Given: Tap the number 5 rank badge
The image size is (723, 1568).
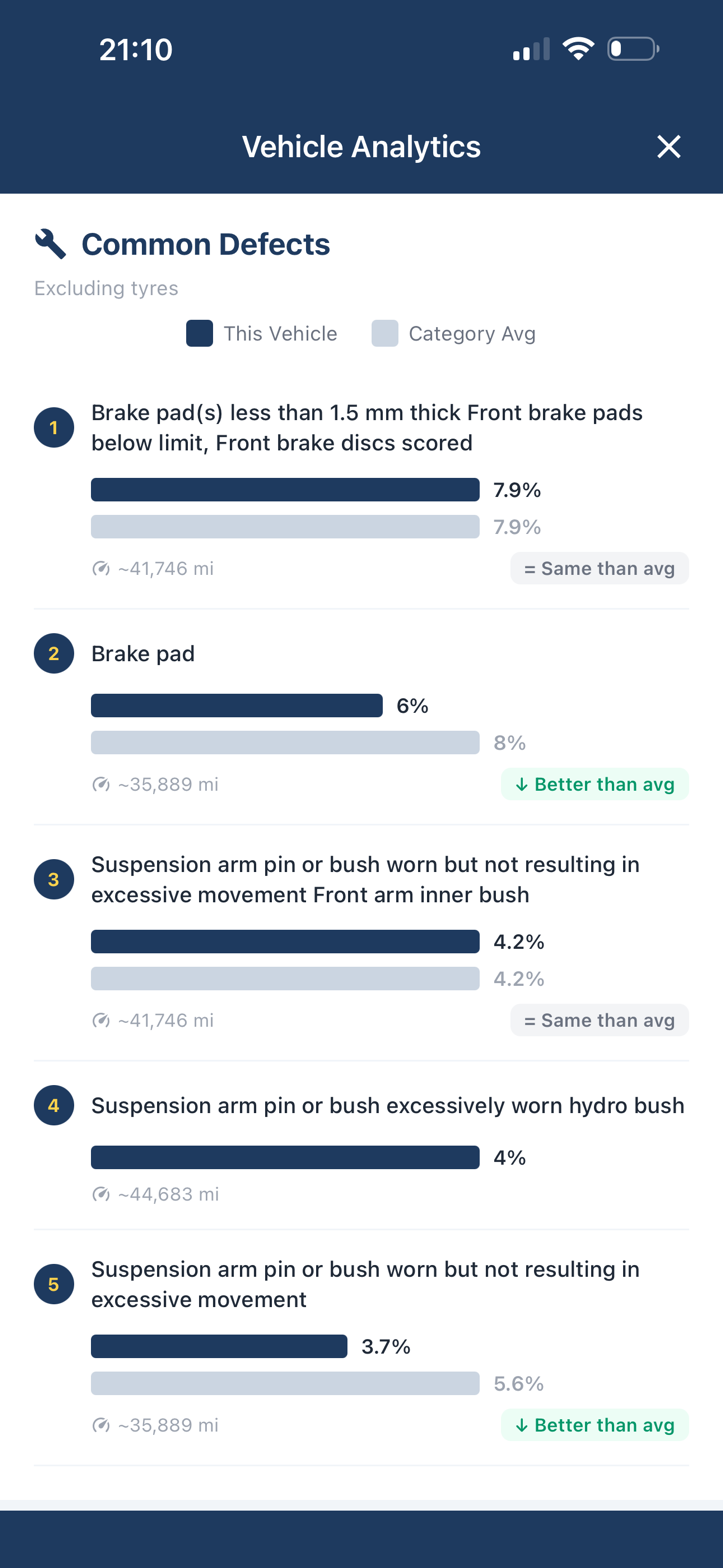Looking at the screenshot, I should [x=53, y=1285].
